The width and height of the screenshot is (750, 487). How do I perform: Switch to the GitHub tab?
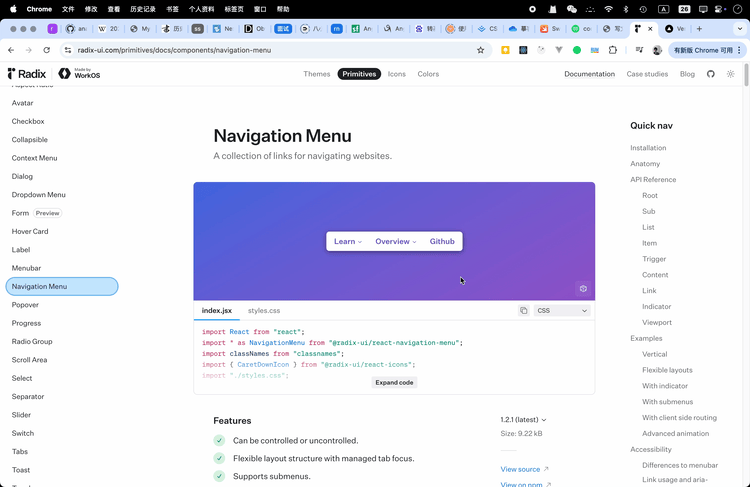pos(77,29)
